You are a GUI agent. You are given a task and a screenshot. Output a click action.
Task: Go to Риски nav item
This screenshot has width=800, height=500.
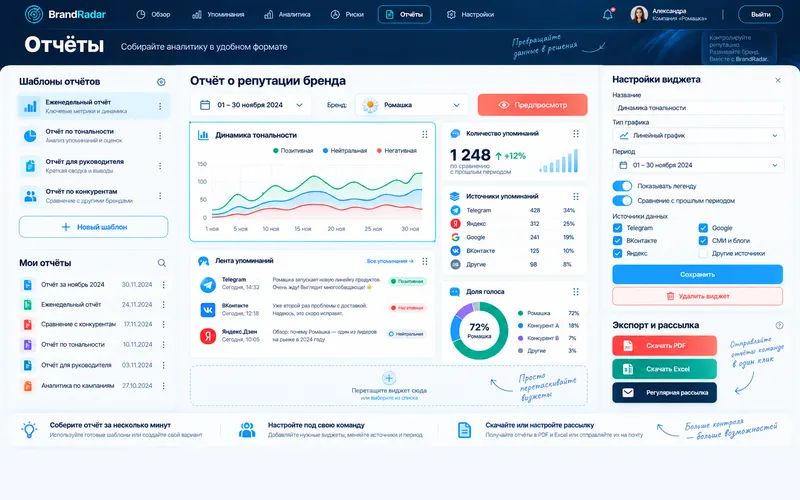[347, 14]
